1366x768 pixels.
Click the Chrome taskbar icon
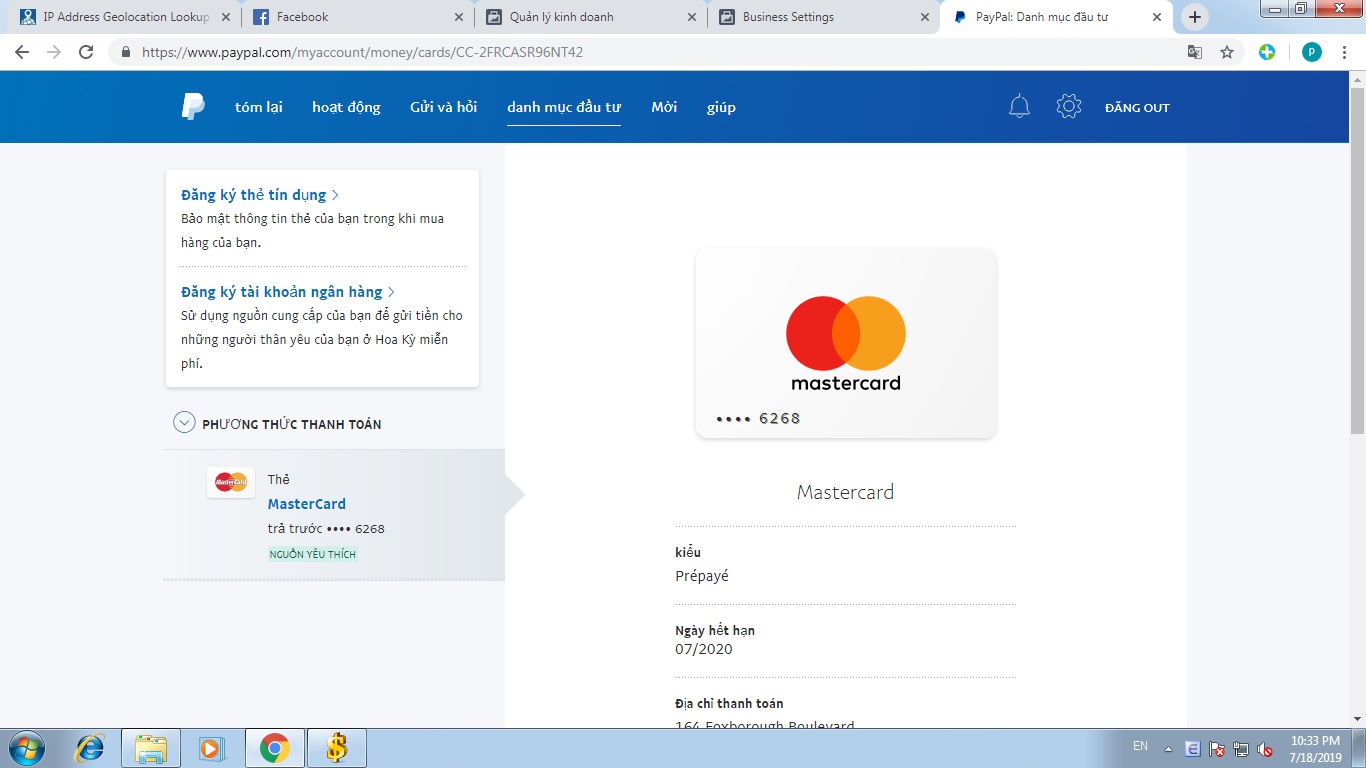point(275,748)
